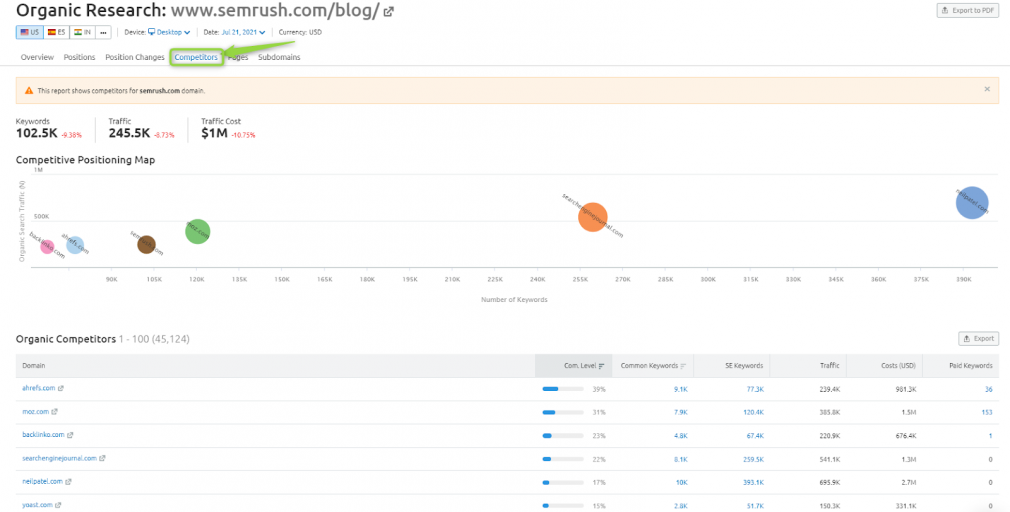Click the 102.5K Keywords metric

point(37,133)
